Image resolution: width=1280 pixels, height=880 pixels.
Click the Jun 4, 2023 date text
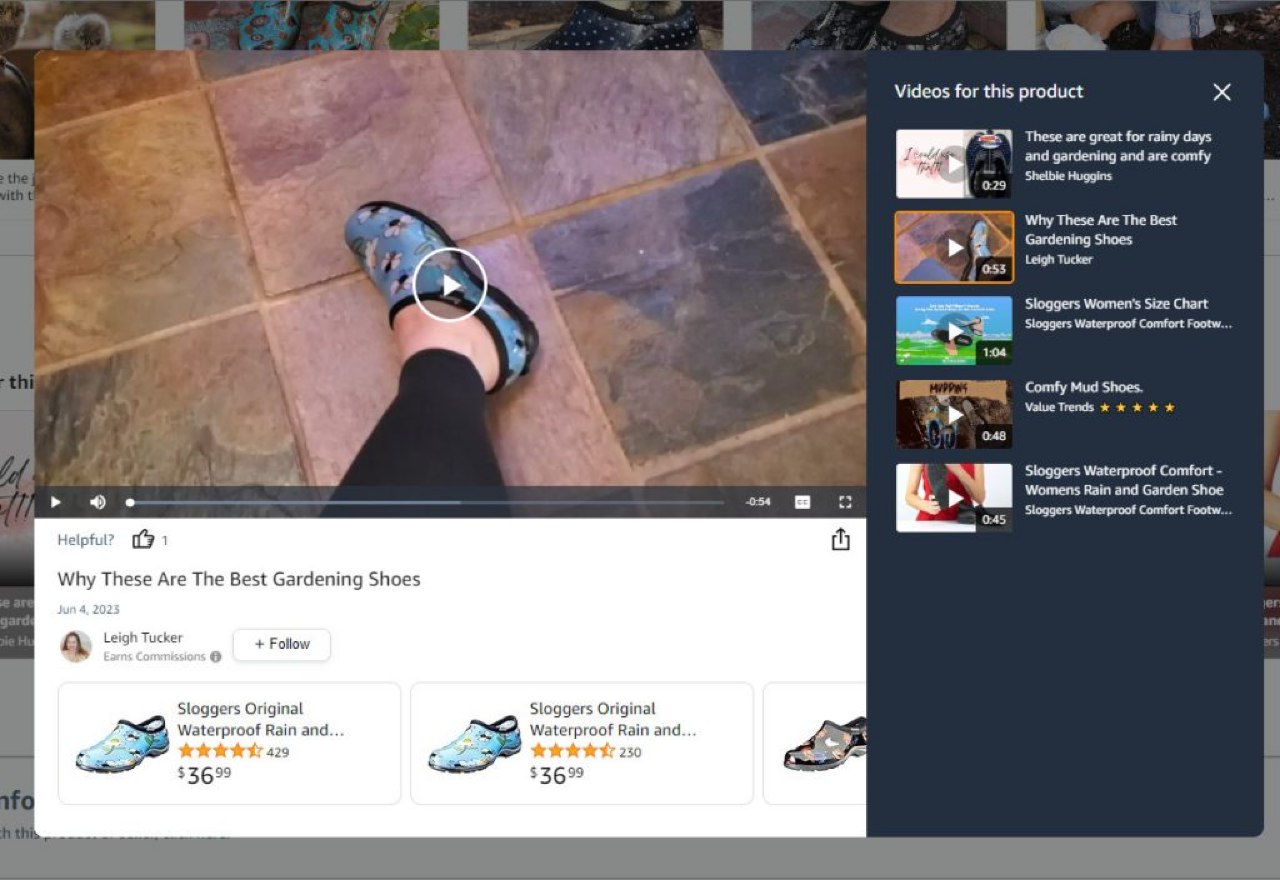tap(88, 609)
